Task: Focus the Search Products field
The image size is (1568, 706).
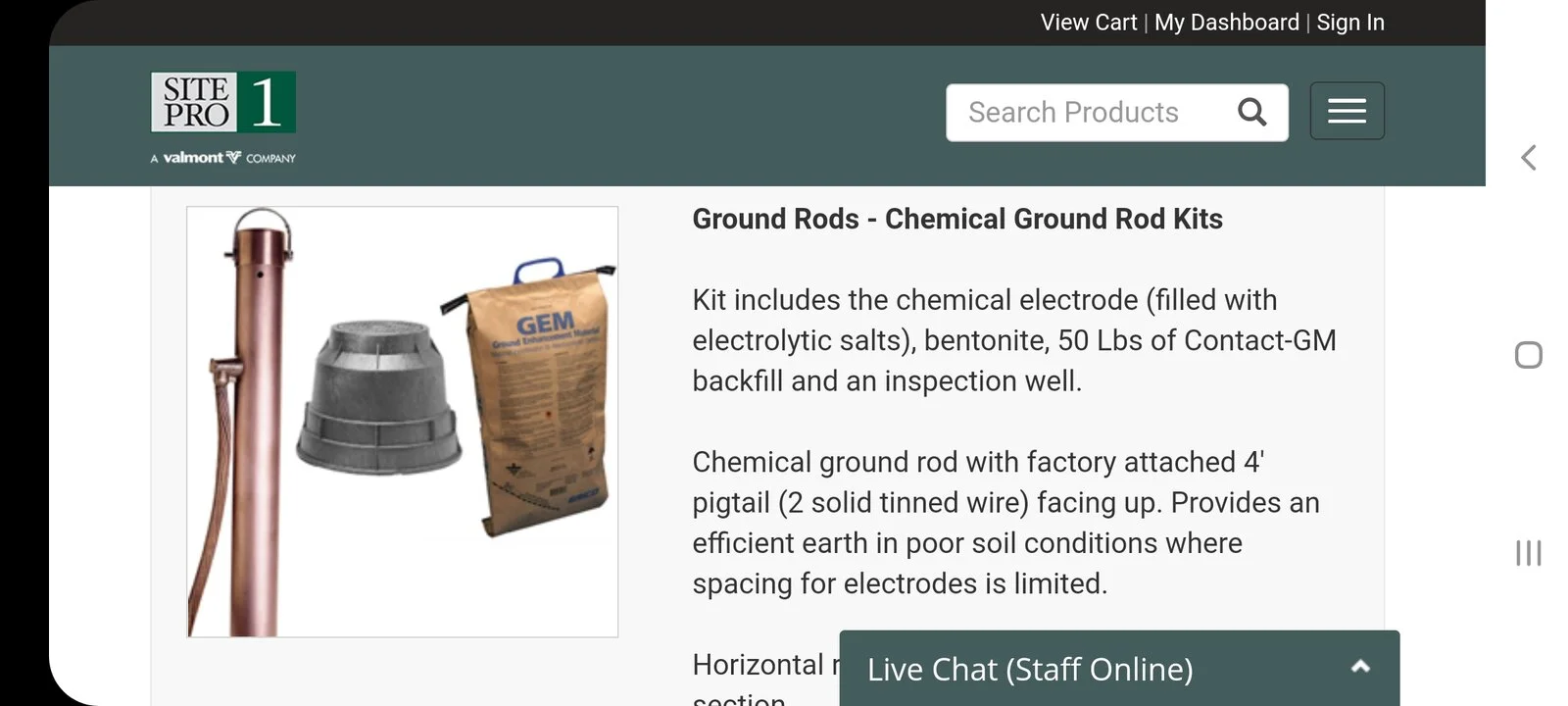Action: 1117,112
